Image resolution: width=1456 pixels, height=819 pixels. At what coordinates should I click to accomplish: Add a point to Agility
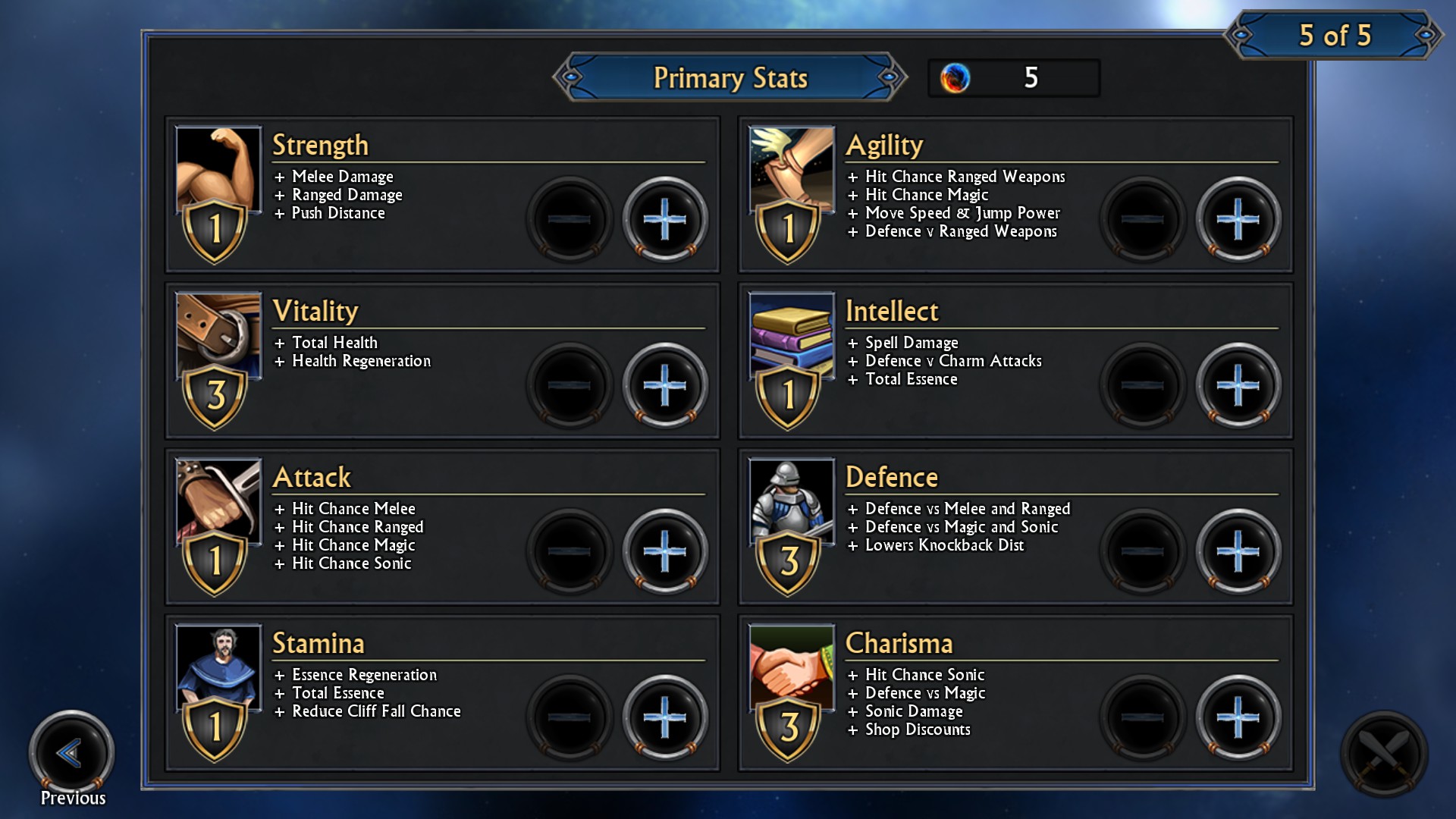(x=1238, y=220)
